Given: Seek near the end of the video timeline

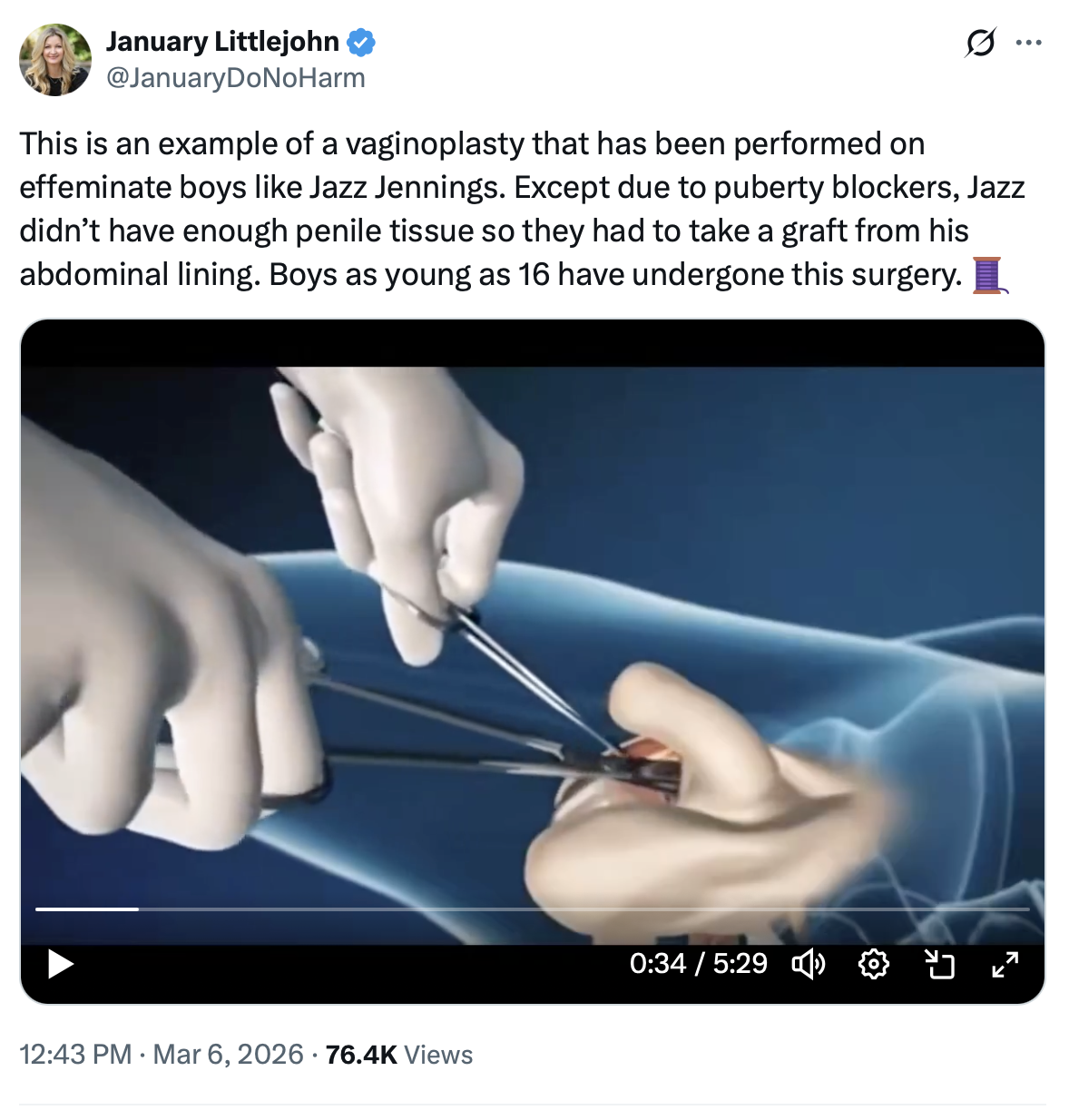Looking at the screenshot, I should (x=998, y=909).
